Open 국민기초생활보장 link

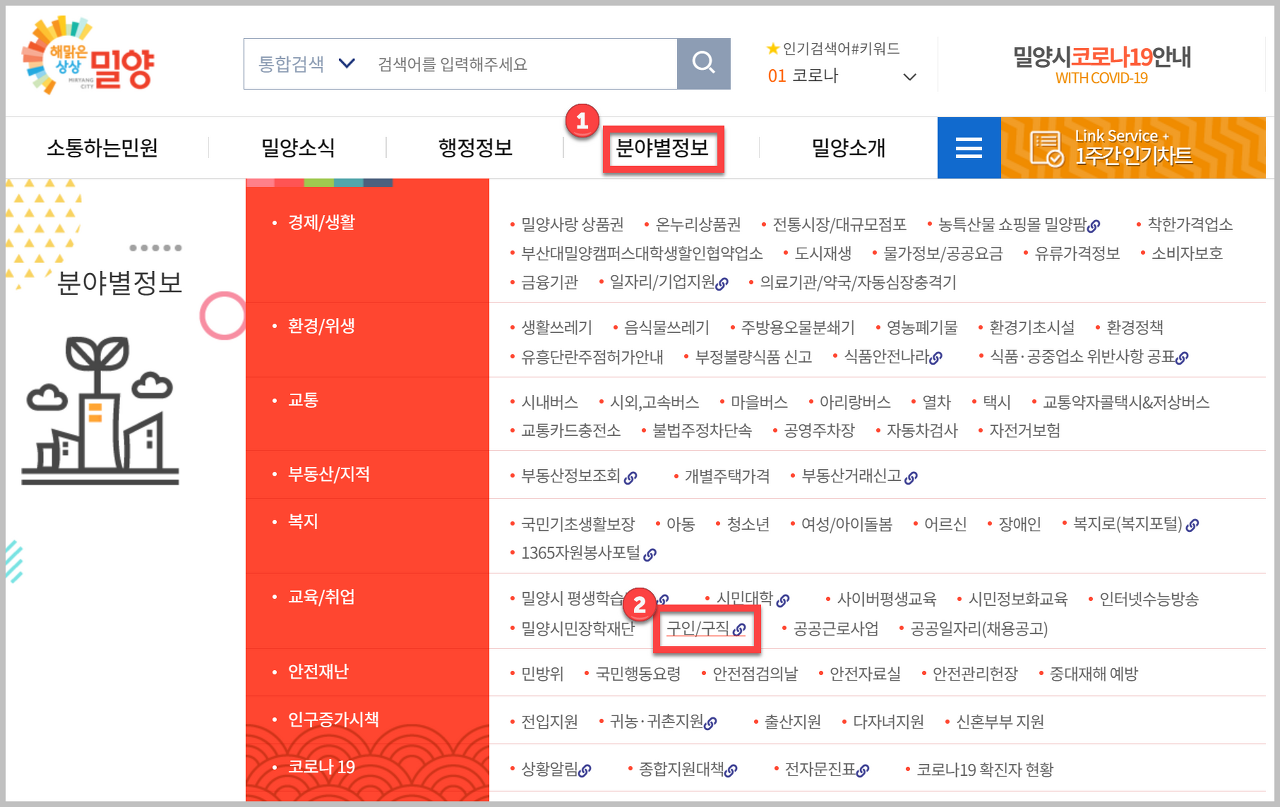pos(578,524)
